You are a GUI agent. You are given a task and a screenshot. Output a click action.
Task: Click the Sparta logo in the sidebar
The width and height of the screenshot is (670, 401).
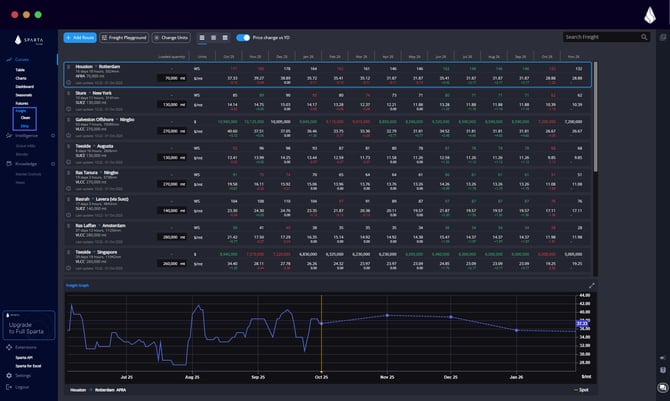[27, 40]
